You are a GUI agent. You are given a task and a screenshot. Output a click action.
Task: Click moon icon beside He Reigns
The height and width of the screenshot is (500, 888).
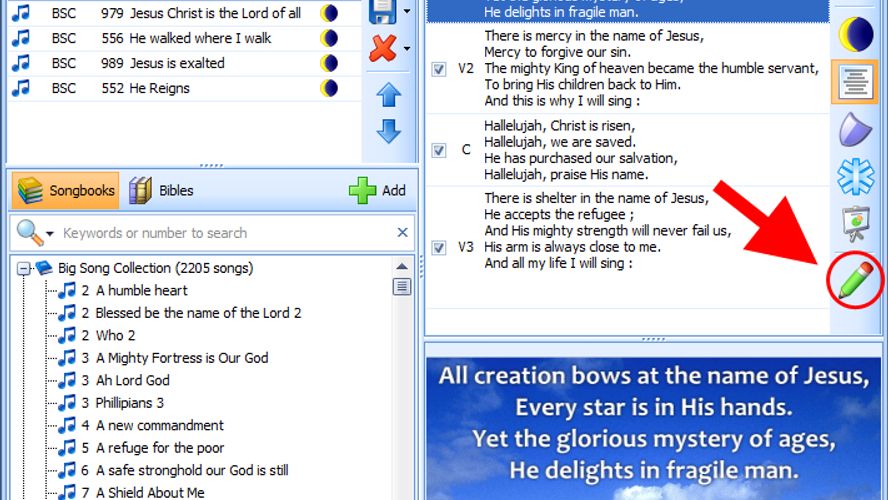[329, 88]
